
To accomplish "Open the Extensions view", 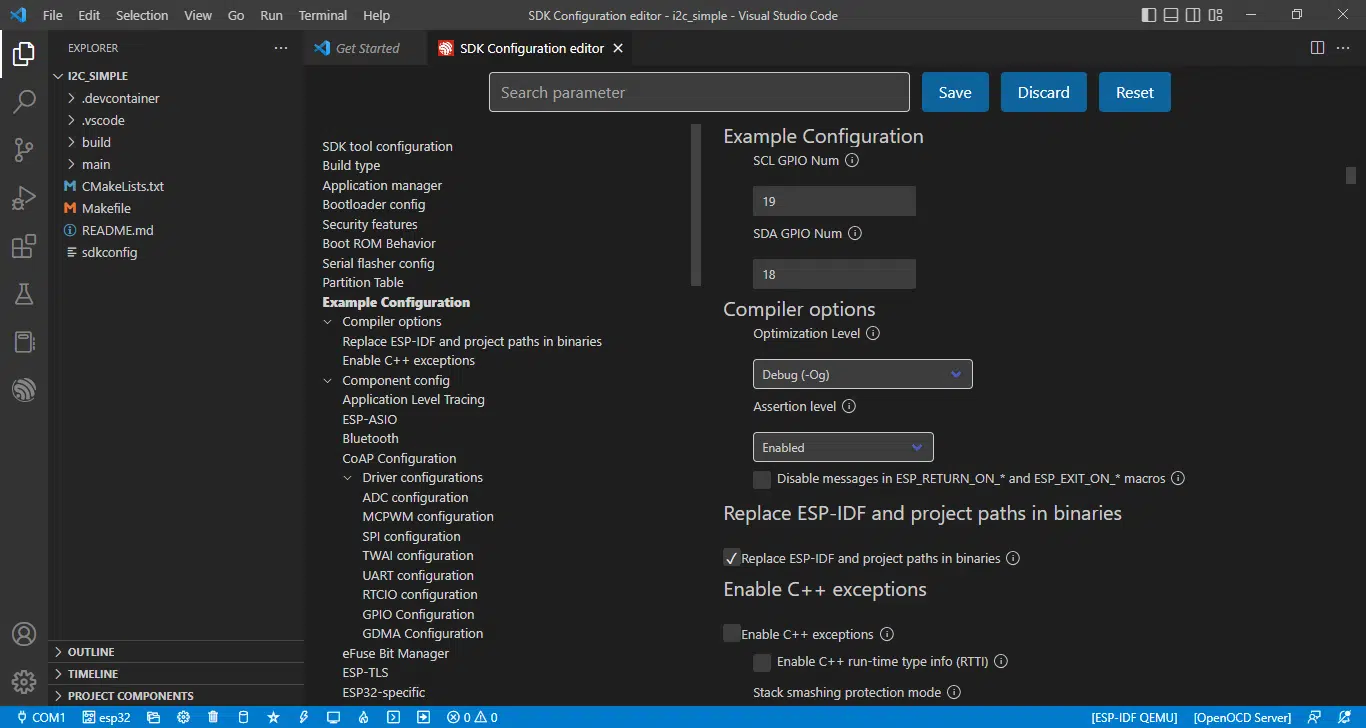I will (24, 246).
